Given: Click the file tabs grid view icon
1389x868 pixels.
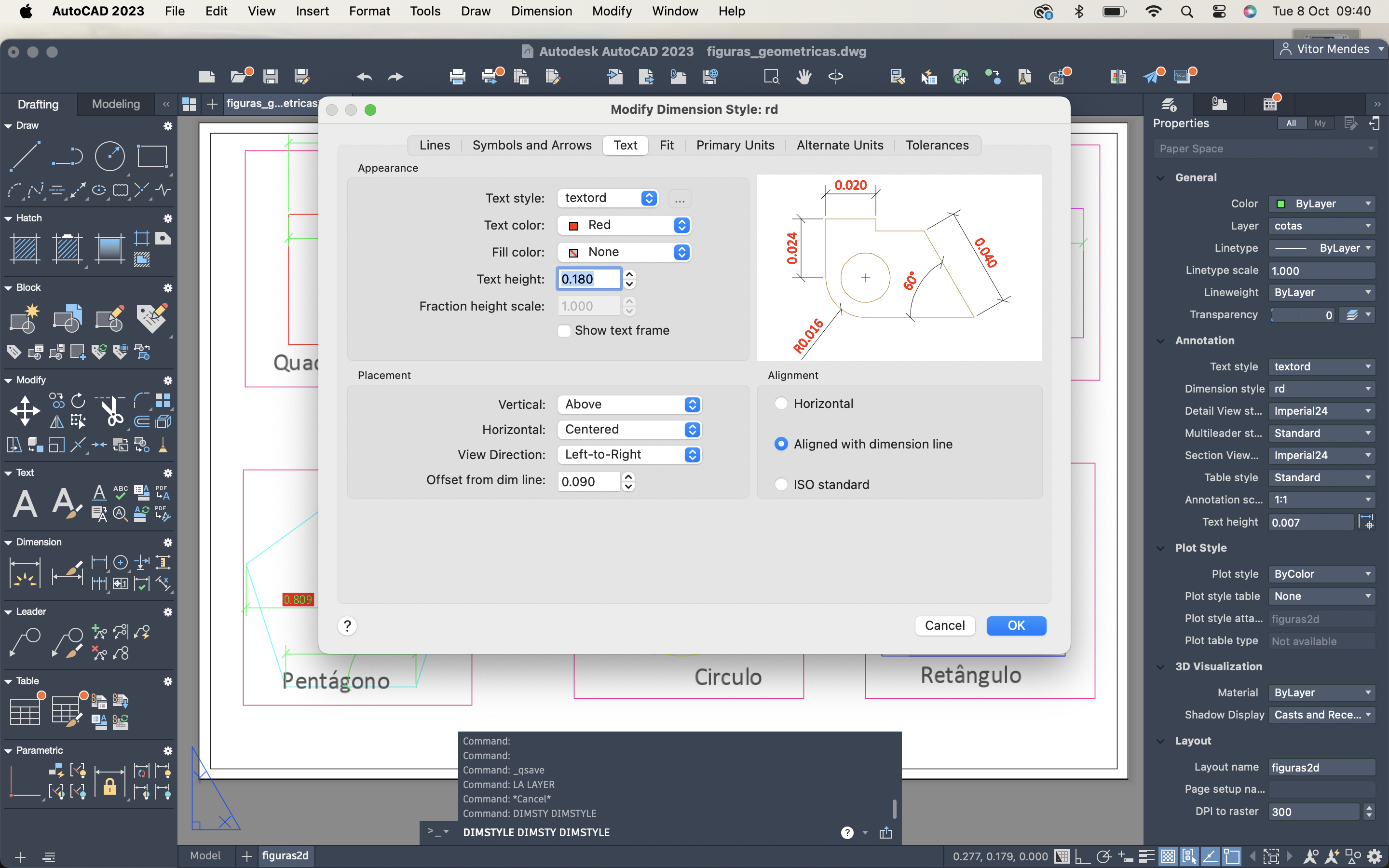Looking at the screenshot, I should pos(189,104).
